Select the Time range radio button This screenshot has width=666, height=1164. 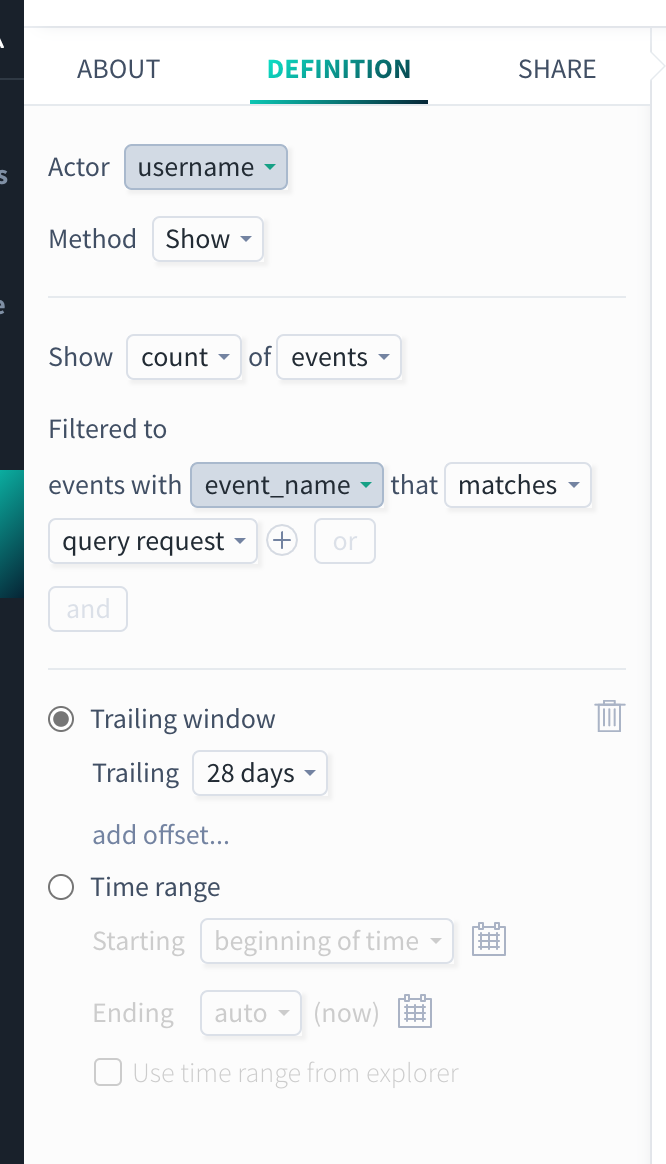[x=61, y=887]
